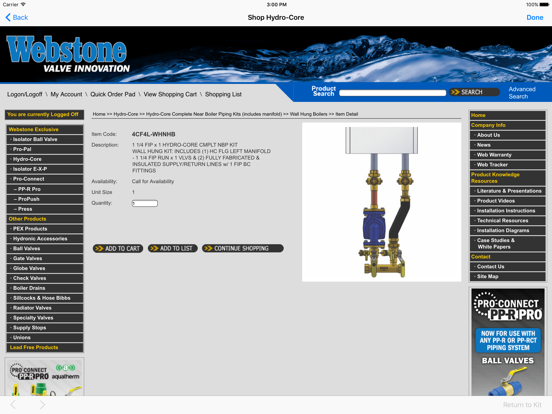Open Home in right menu

coord(508,115)
